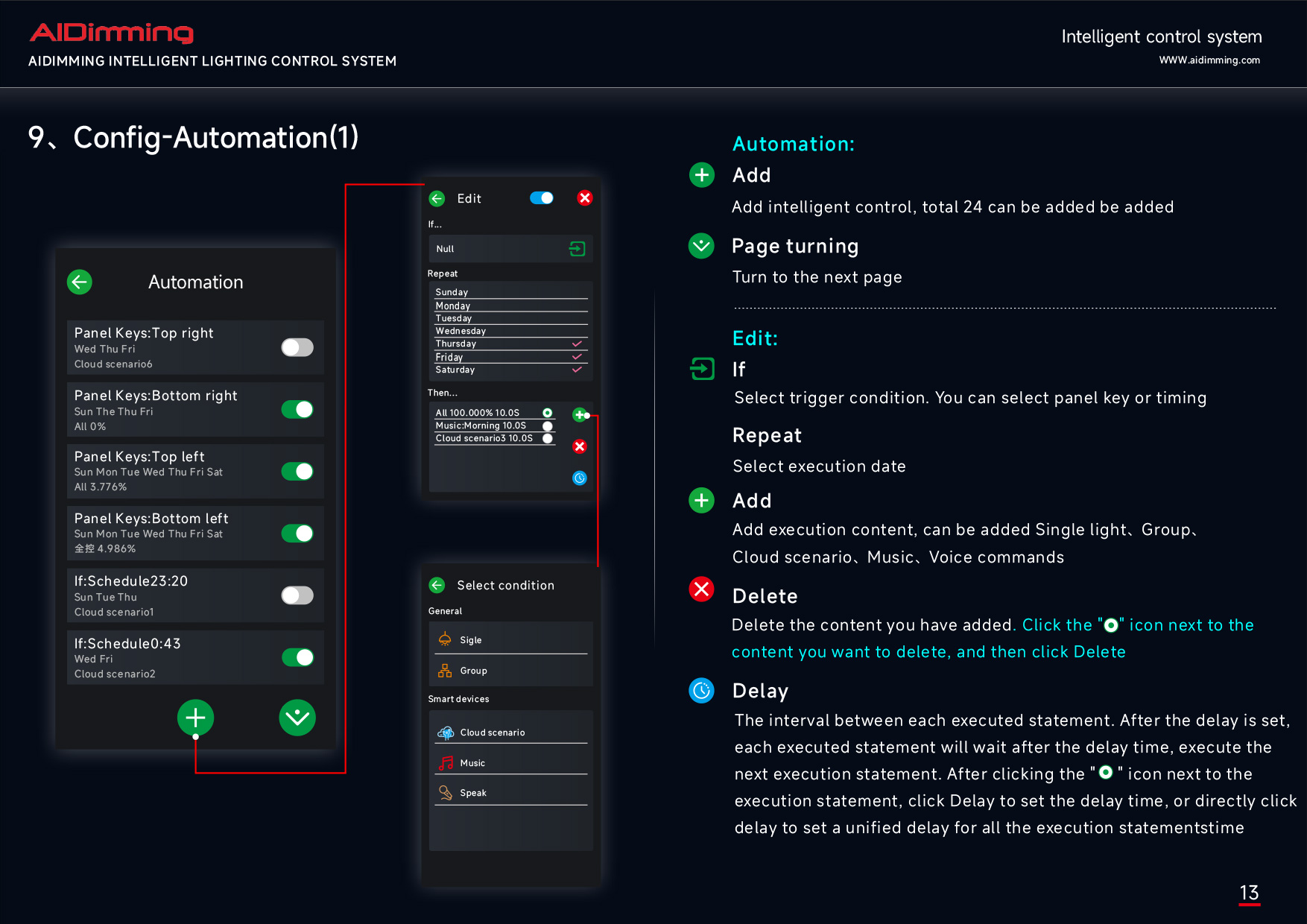Turn on If:Schedule23:20 toggle
This screenshot has width=1307, height=924.
(x=297, y=595)
